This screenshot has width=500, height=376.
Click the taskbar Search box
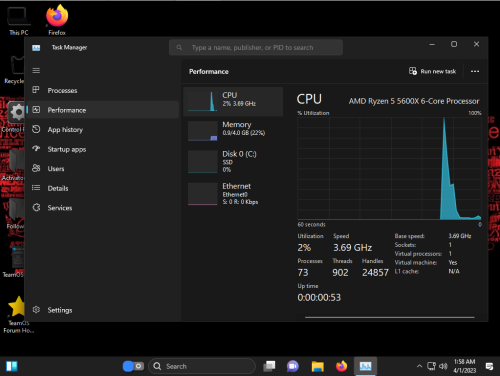click(202, 366)
